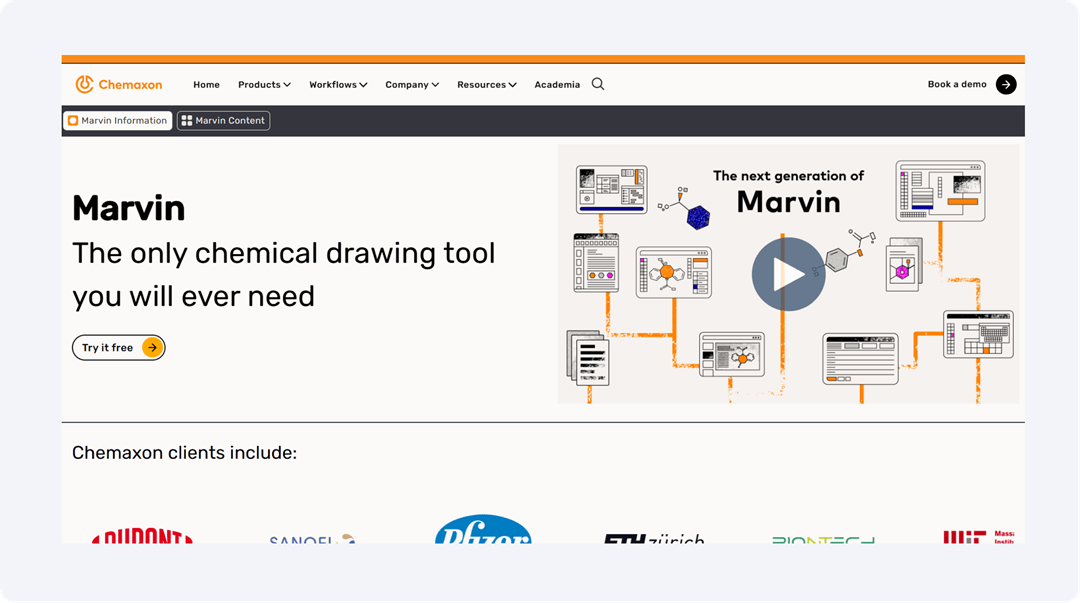
Task: Click the 'Chemaxon clients include:' text
Action: click(185, 453)
